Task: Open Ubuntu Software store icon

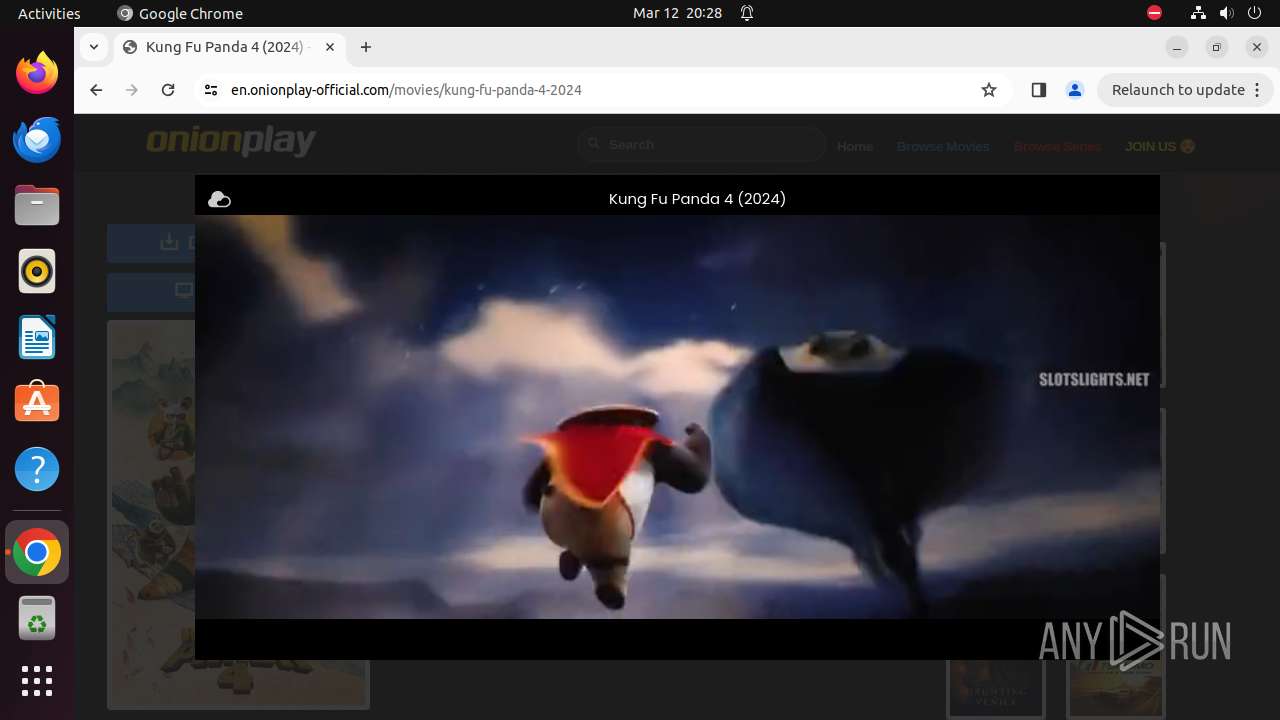Action: coord(37,403)
